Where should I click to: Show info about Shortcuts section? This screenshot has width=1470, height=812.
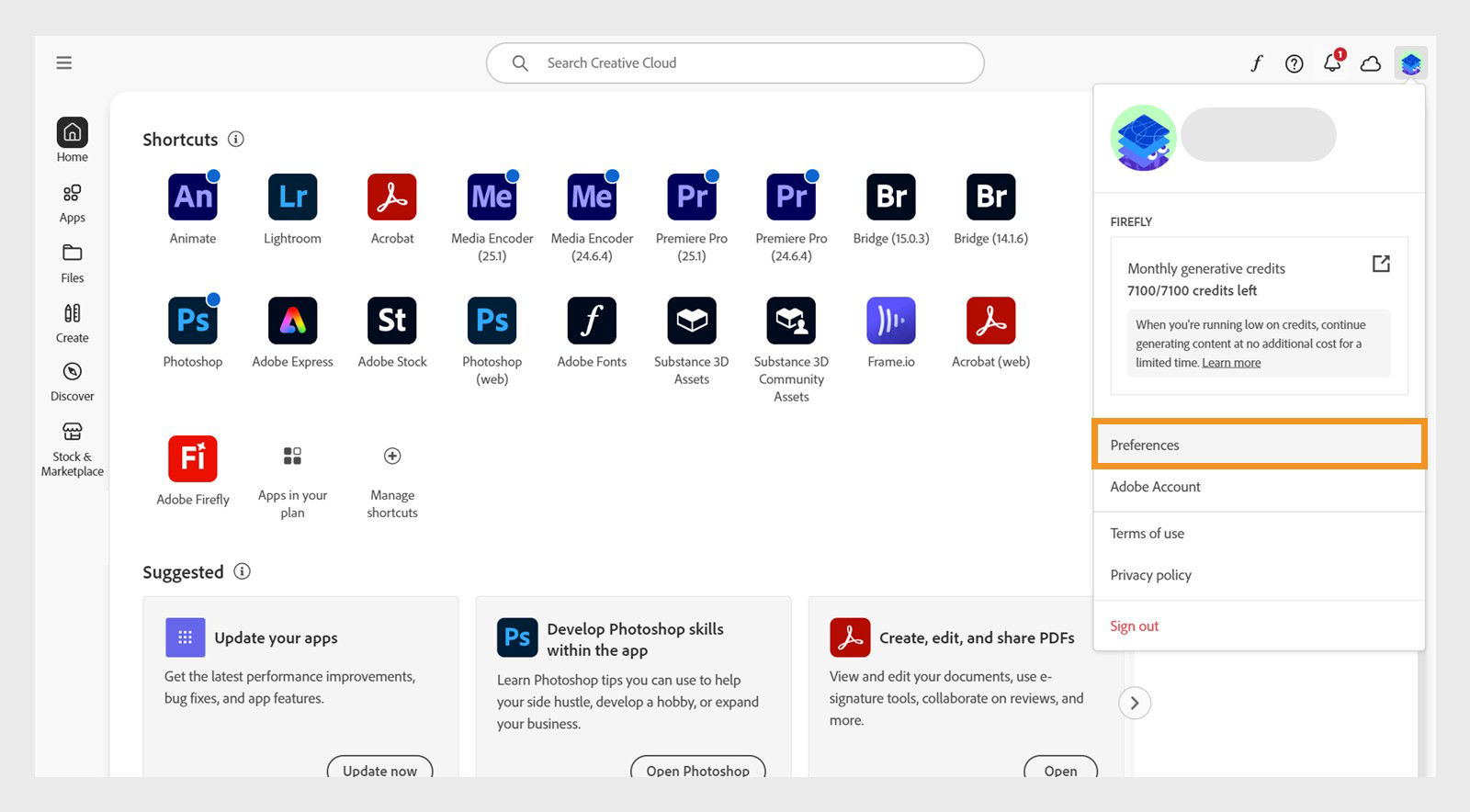(236, 140)
